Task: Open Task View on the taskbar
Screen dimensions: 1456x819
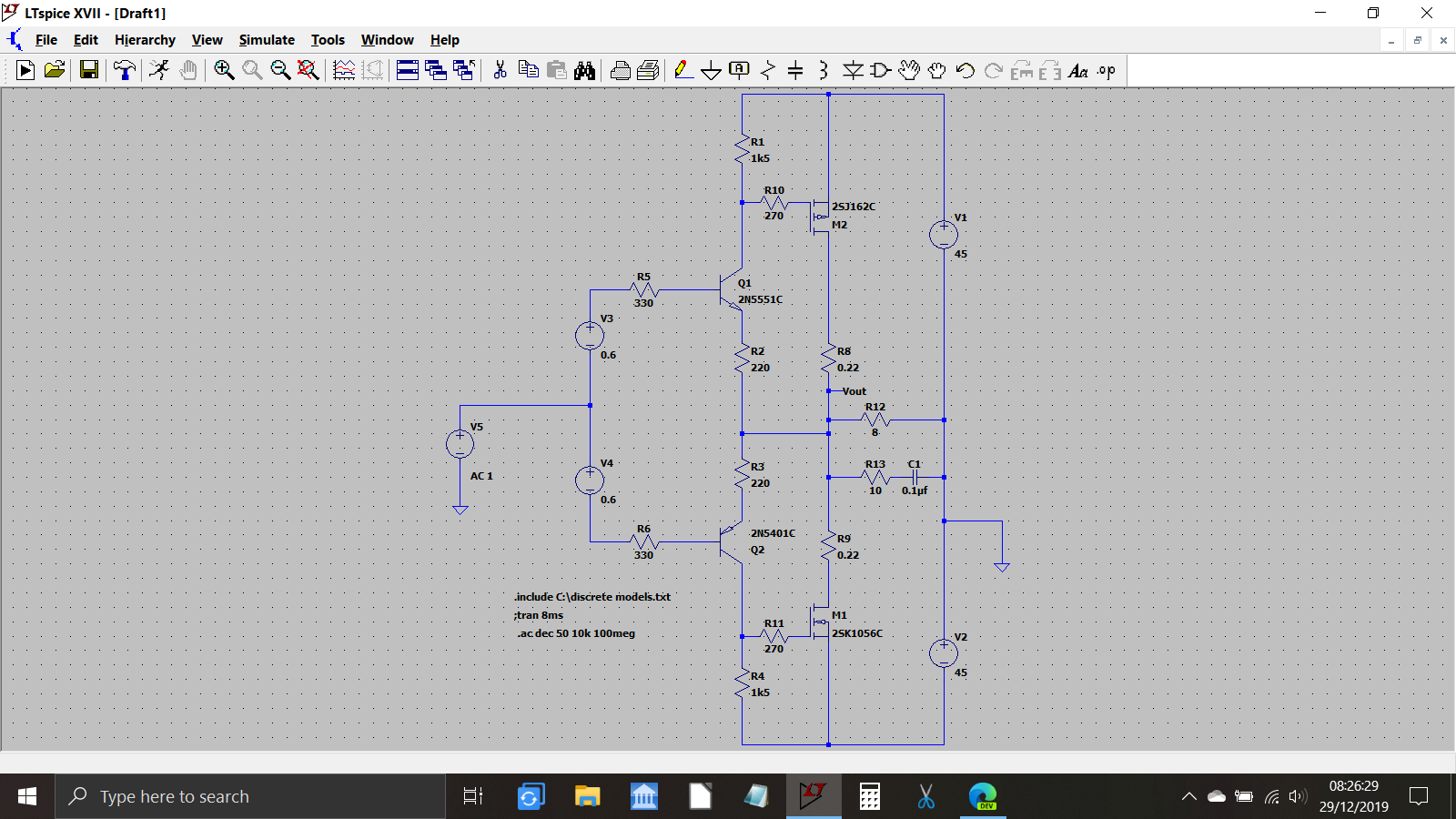Action: tap(473, 796)
